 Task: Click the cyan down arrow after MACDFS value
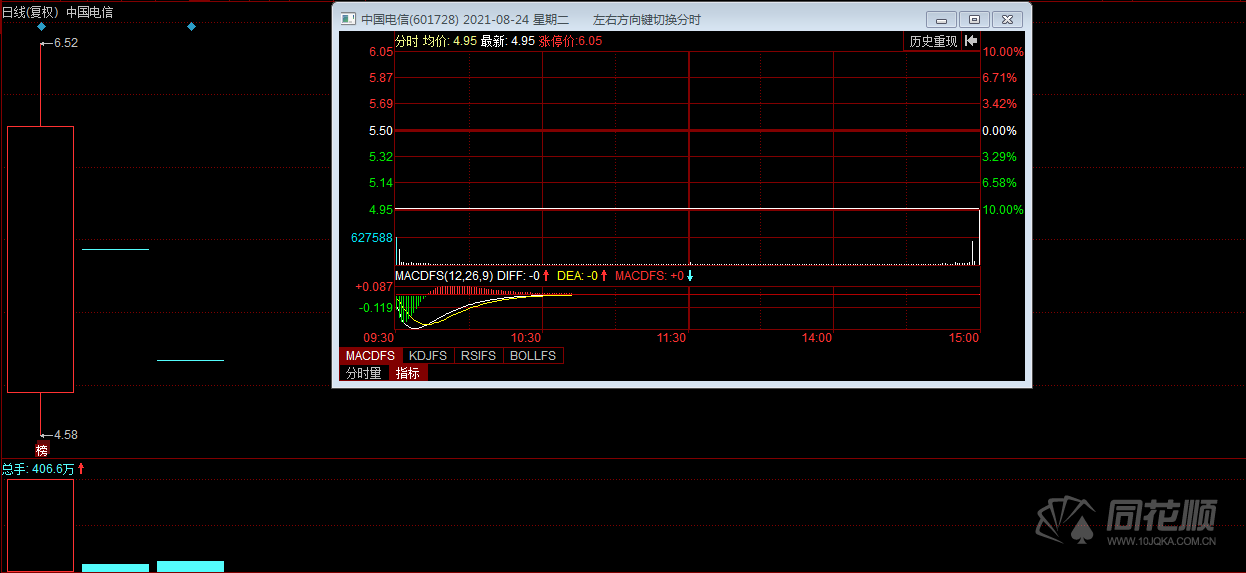[x=689, y=276]
